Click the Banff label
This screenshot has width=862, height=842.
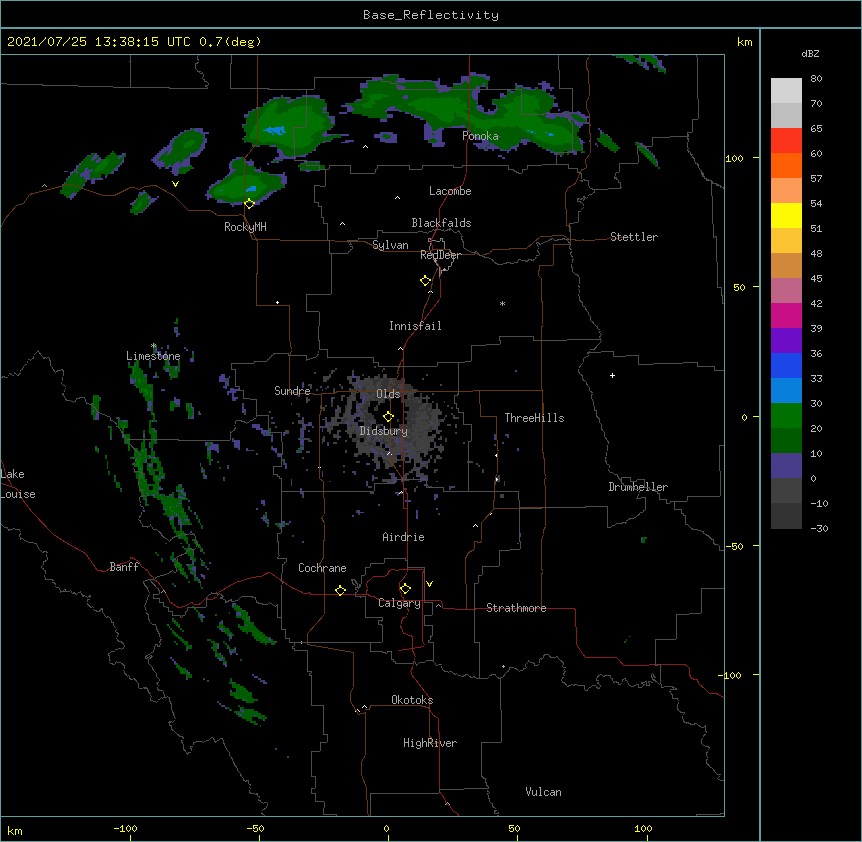click(124, 567)
